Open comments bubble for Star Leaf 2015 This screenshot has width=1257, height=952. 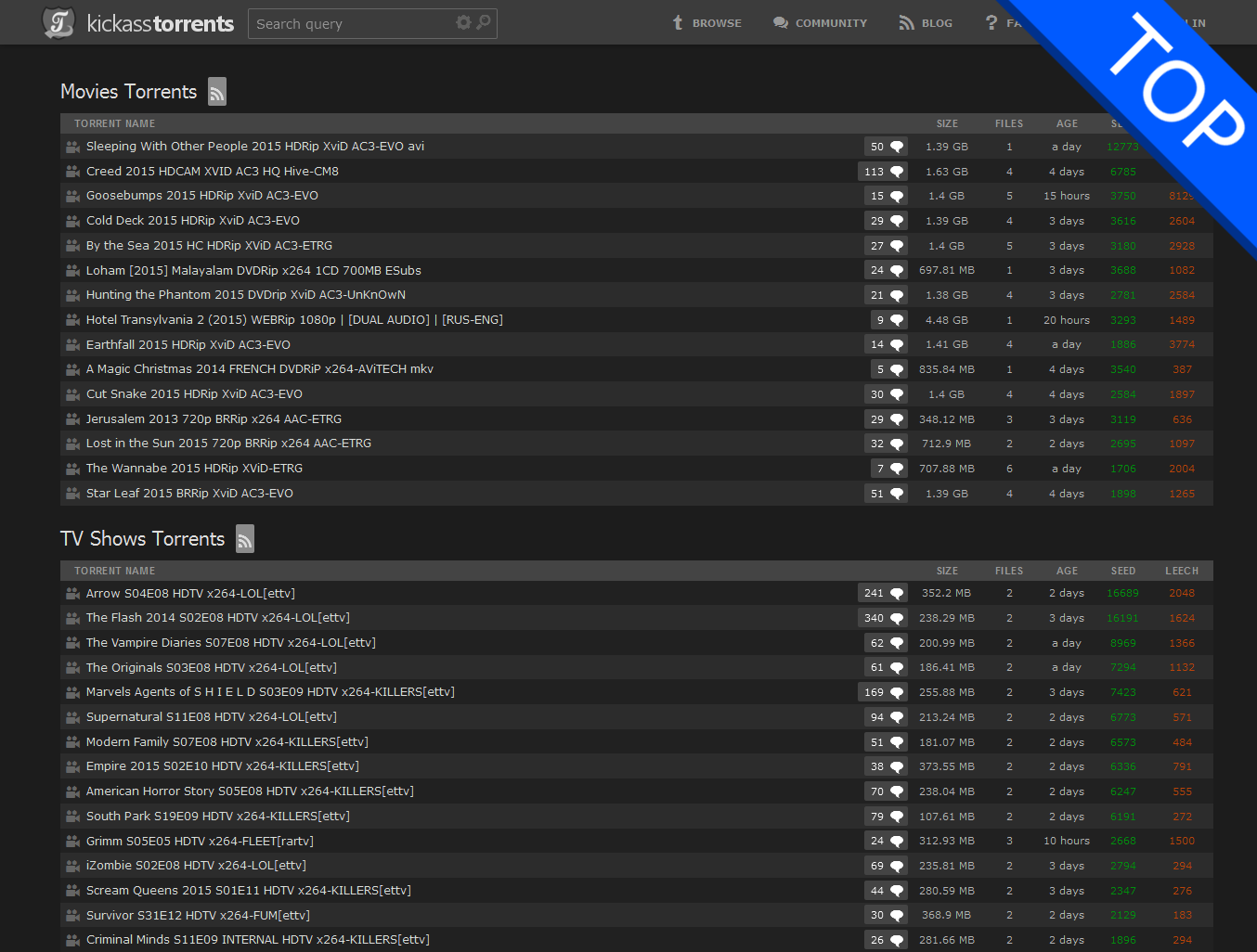pos(886,494)
